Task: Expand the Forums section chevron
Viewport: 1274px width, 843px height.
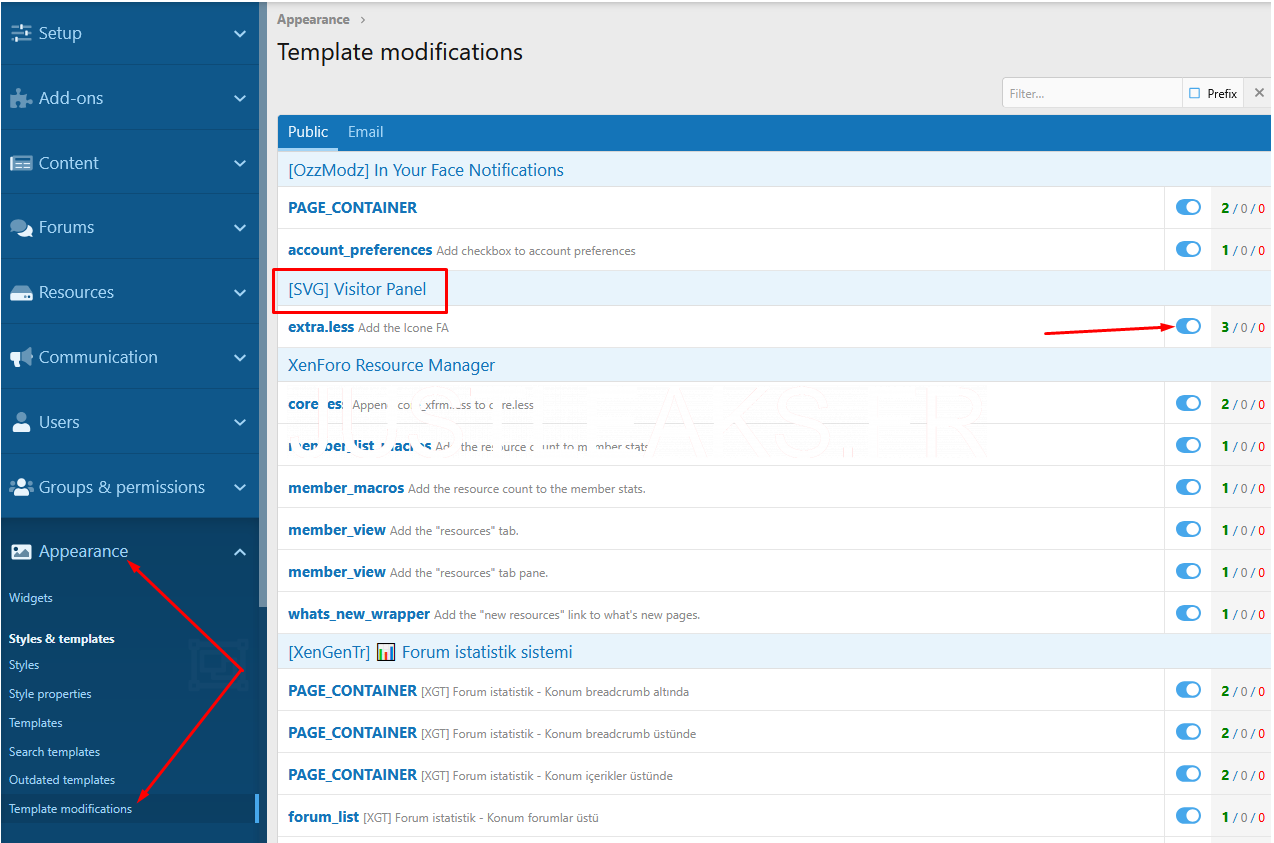Action: click(x=240, y=228)
